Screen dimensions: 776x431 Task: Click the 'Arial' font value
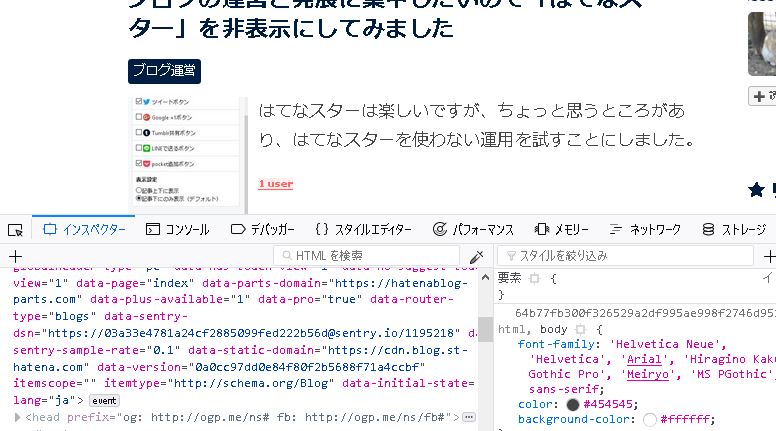coord(644,360)
